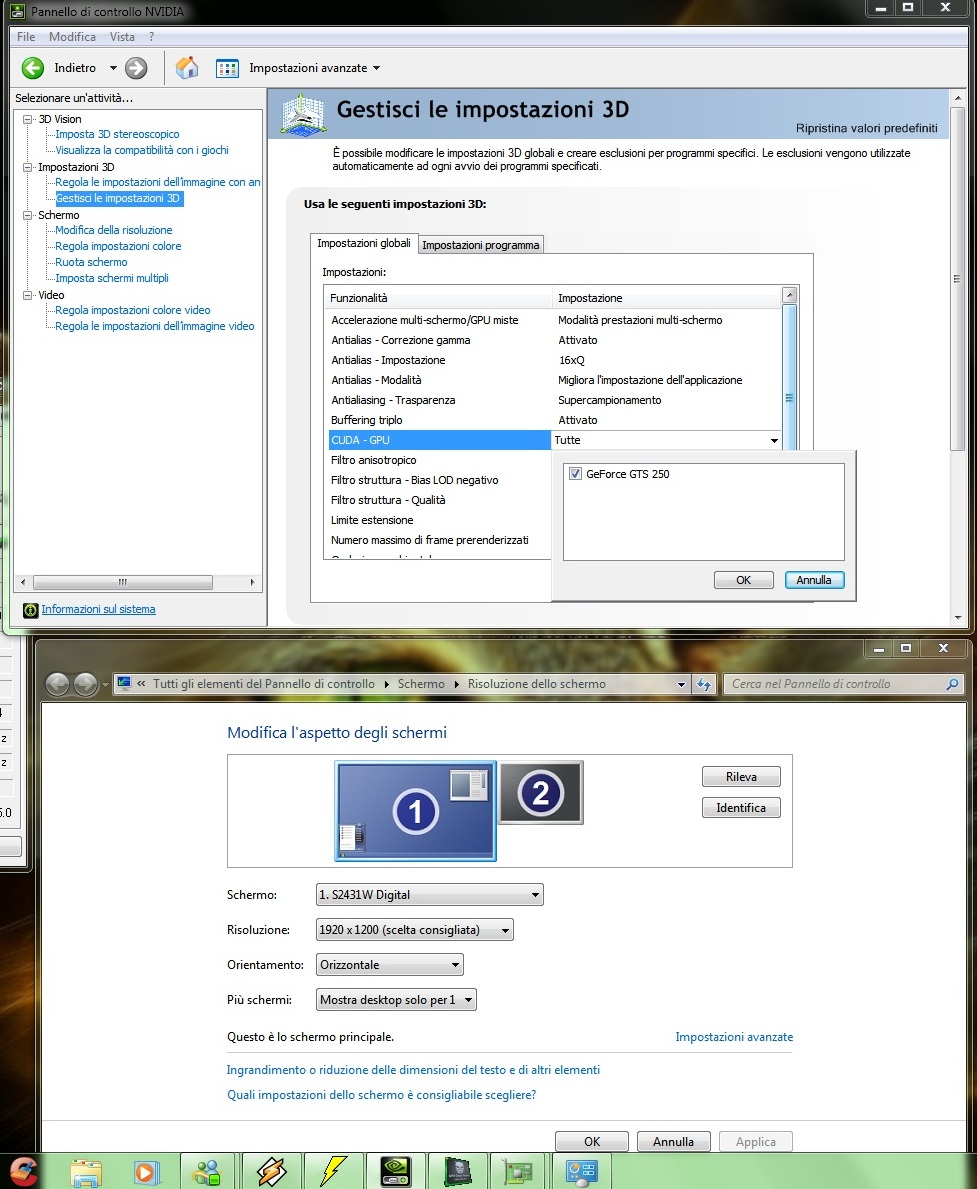The height and width of the screenshot is (1189, 977).
Task: Click the Impostazioni avanzate grid view icon
Action: coord(228,68)
